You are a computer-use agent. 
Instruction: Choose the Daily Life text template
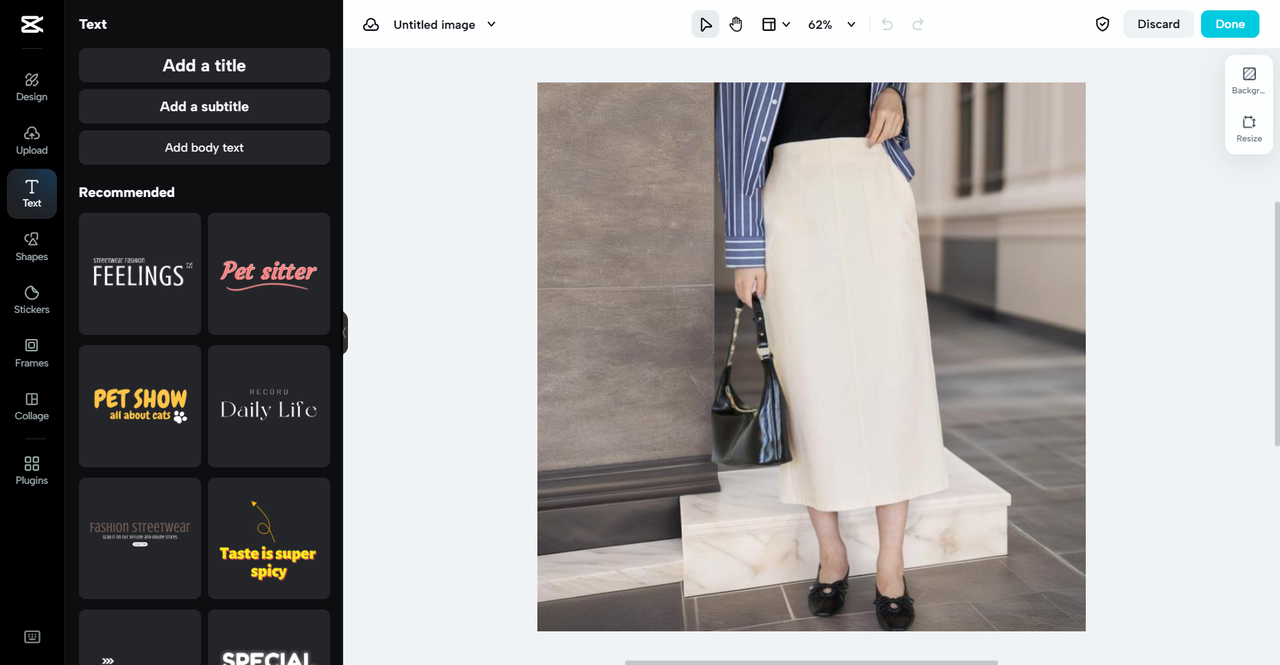(269, 406)
